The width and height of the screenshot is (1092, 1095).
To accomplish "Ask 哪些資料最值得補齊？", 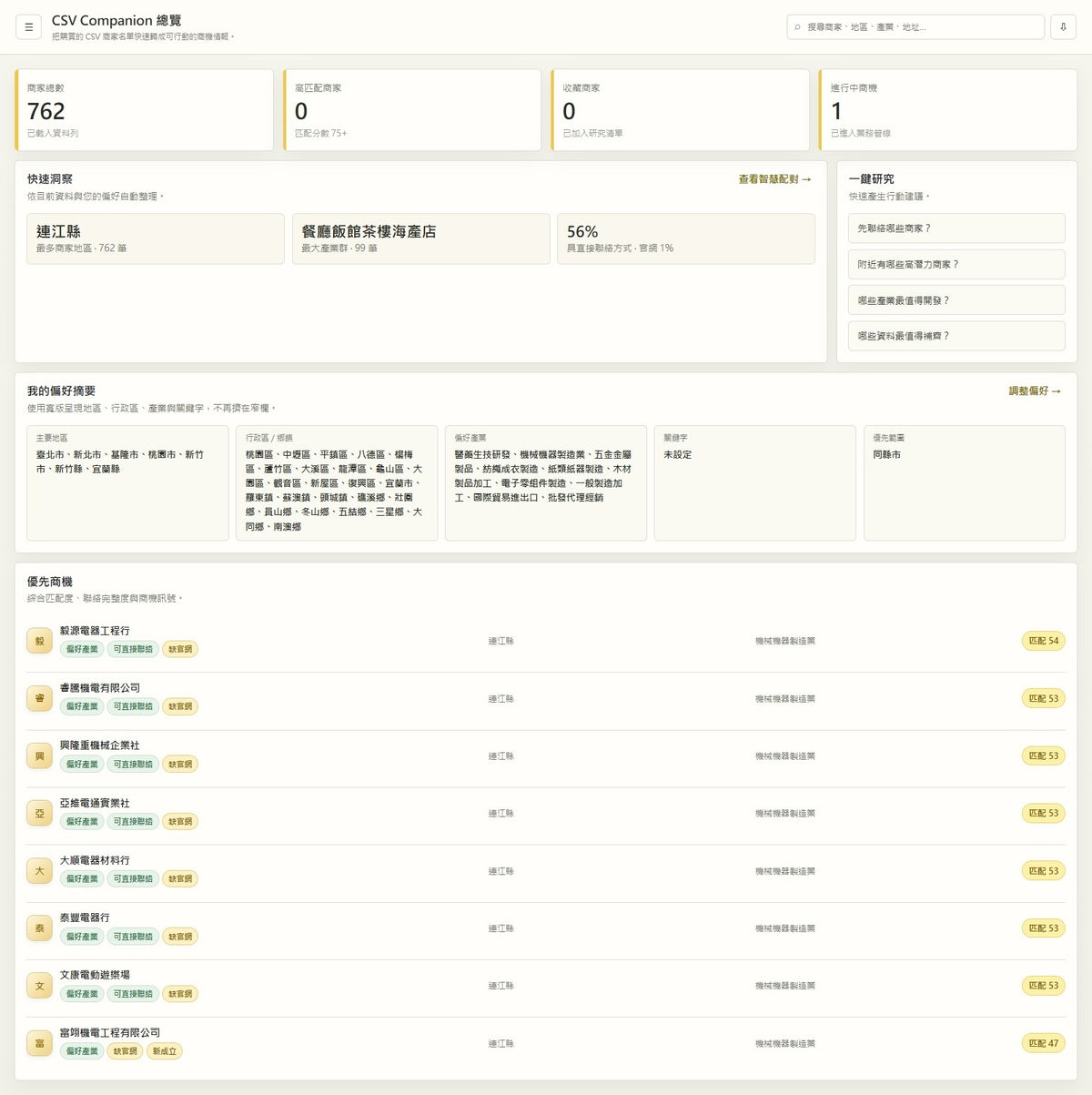I will click(x=956, y=336).
